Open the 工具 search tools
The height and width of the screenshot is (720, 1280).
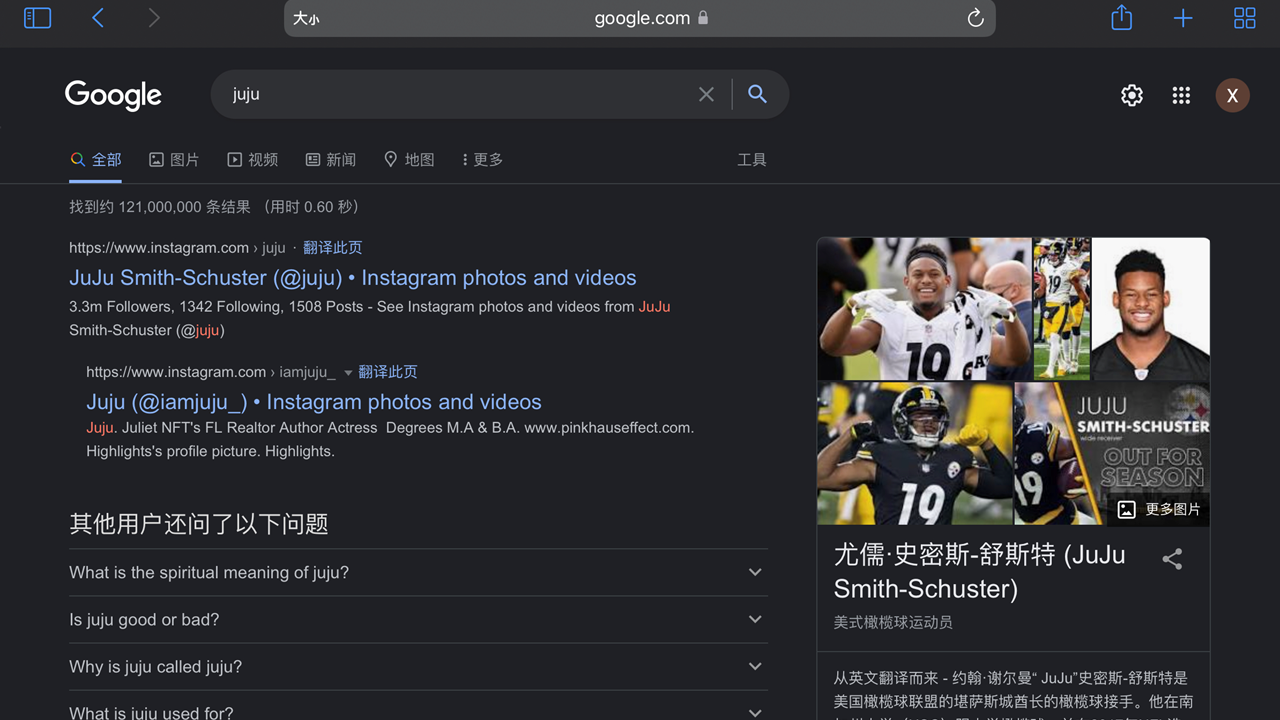(752, 160)
